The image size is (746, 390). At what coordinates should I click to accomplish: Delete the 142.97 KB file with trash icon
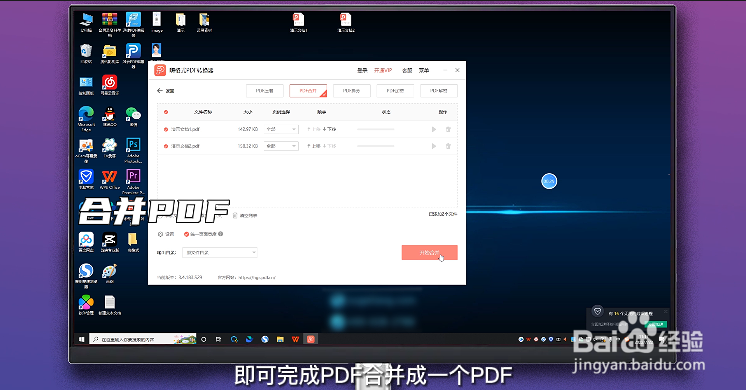[448, 129]
